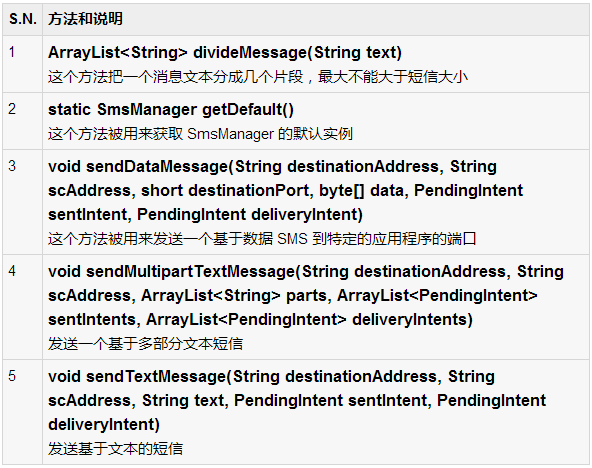592x468 pixels.
Task: Click row number 1 cell
Action: pos(23,64)
